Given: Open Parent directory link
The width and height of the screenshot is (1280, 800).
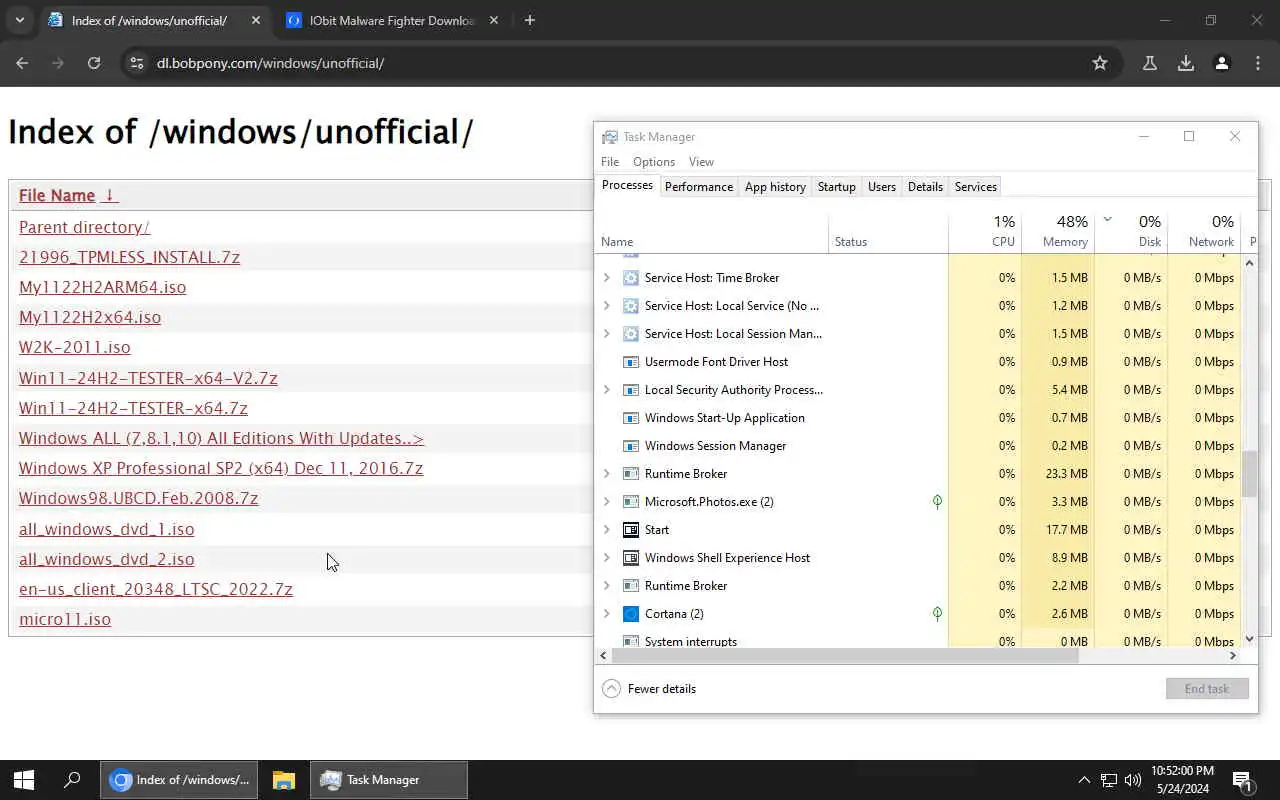Looking at the screenshot, I should pyautogui.click(x=84, y=227).
